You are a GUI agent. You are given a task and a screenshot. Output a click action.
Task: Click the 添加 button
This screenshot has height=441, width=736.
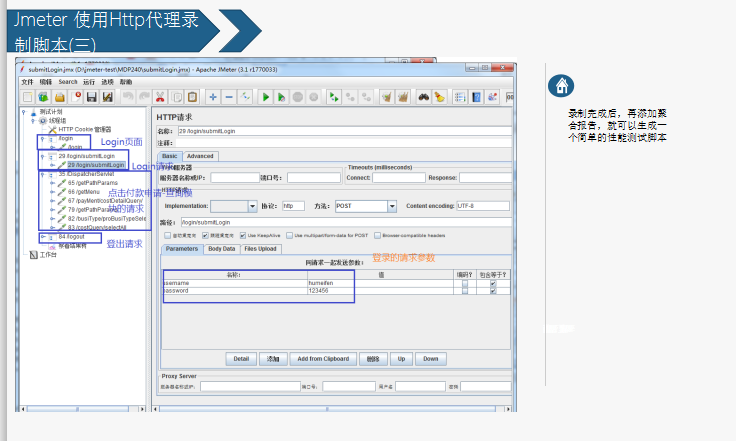273,359
